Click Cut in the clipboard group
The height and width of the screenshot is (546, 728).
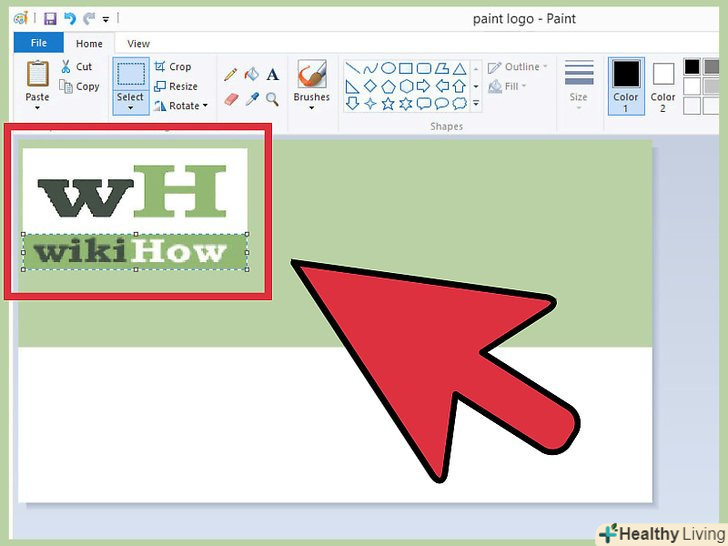coord(77,66)
